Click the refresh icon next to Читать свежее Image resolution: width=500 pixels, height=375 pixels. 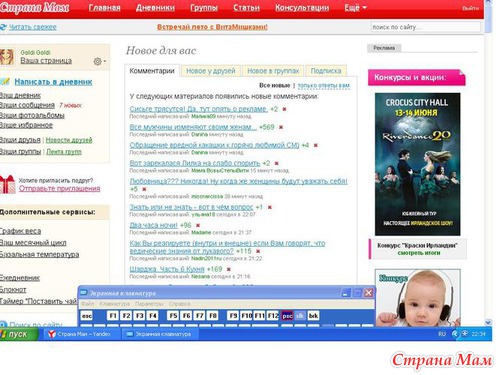pos(3,27)
